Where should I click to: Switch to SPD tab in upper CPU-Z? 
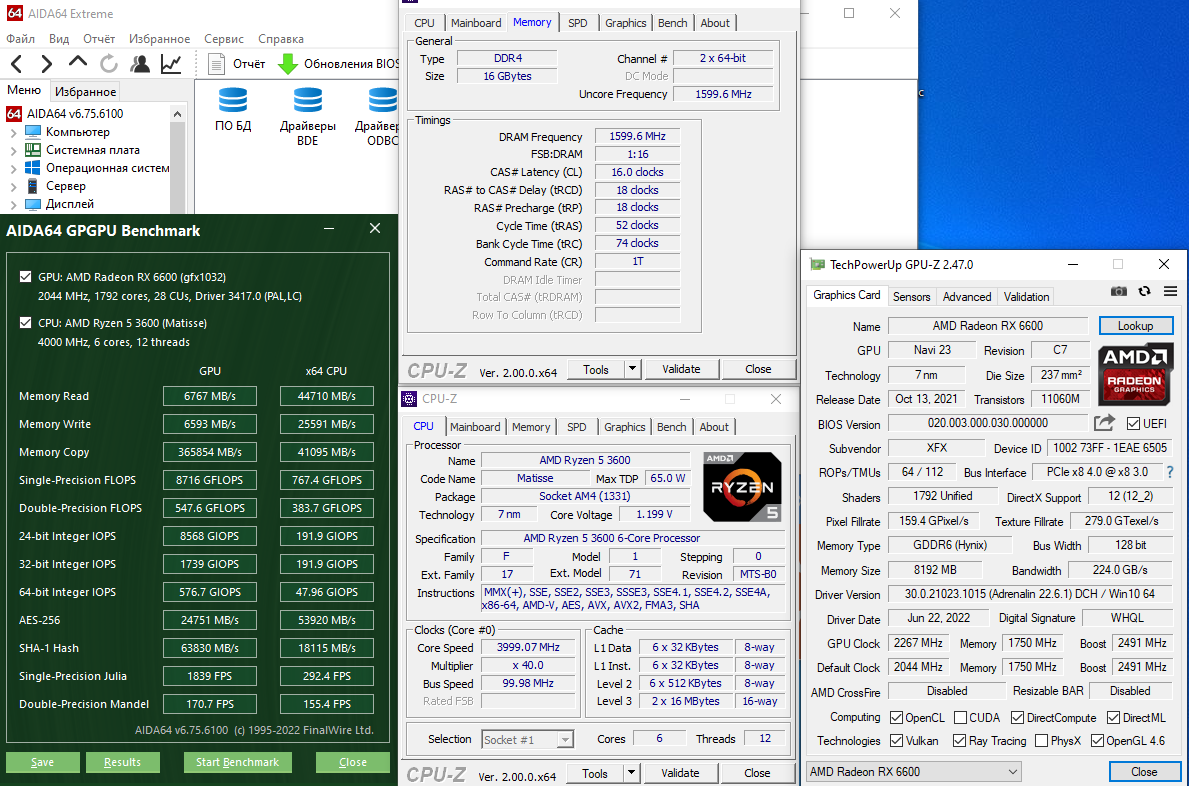(x=578, y=23)
